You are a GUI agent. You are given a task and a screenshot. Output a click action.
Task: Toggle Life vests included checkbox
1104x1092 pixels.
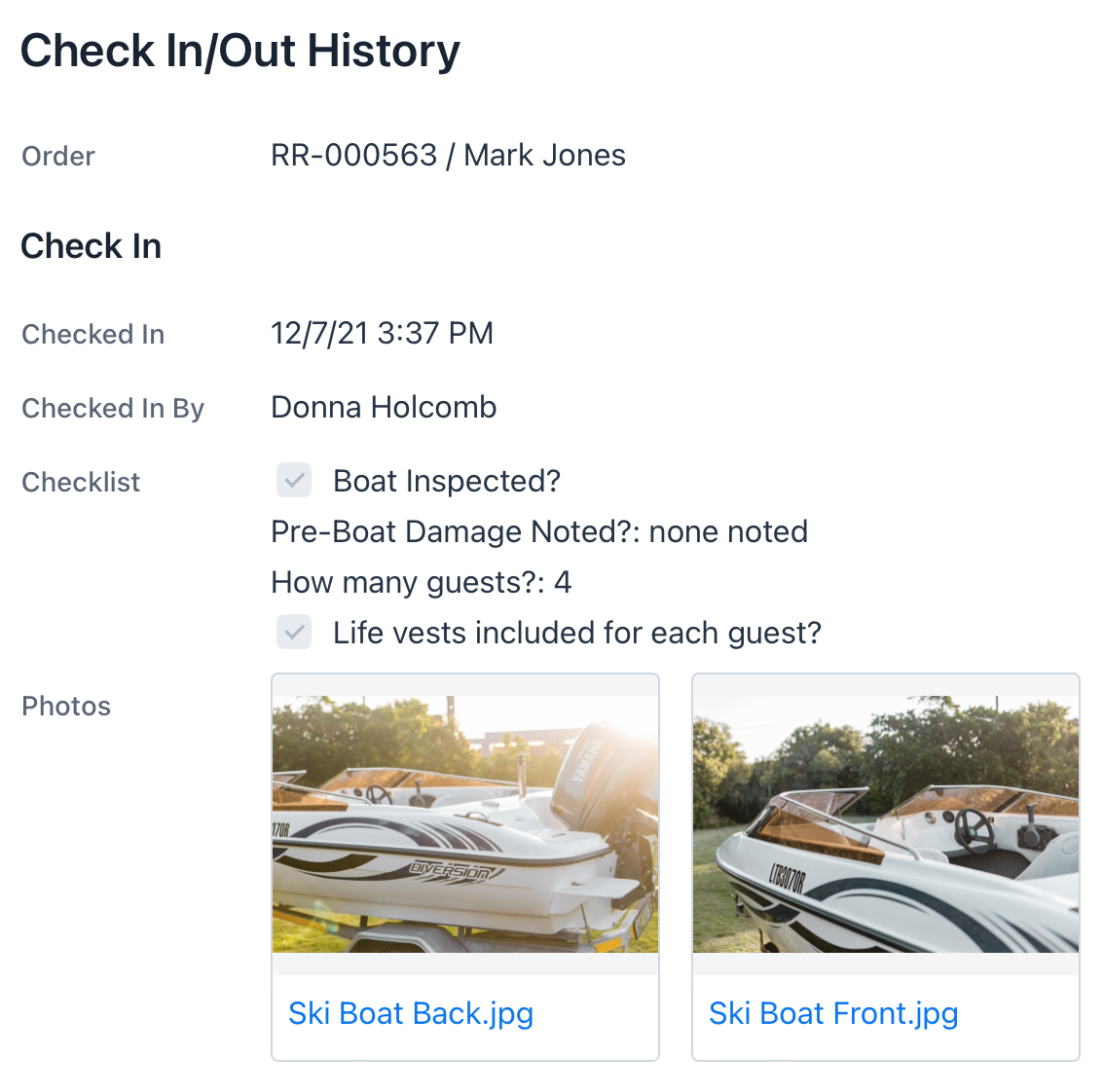pos(294,632)
